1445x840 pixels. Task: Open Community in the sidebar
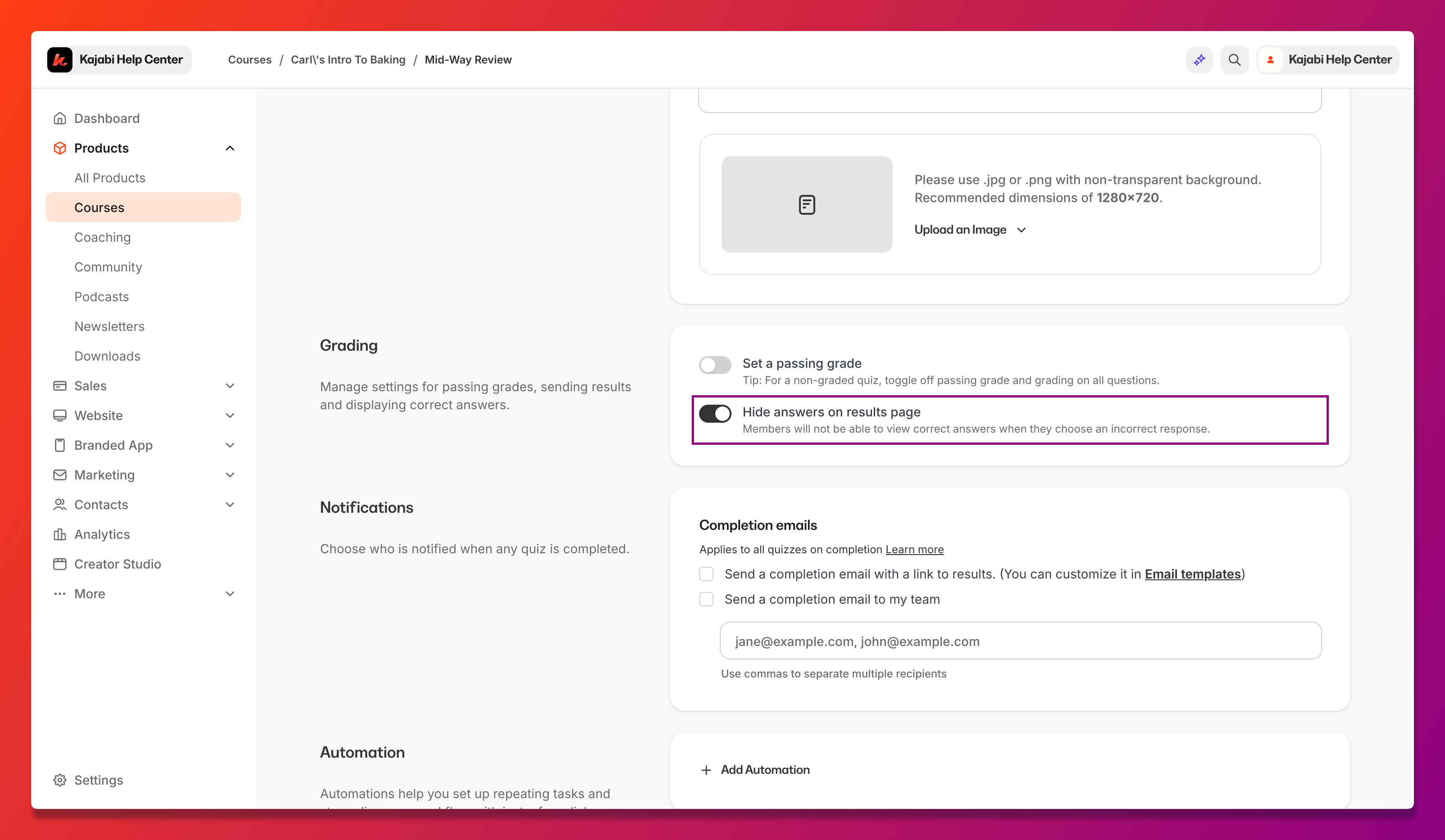108,266
